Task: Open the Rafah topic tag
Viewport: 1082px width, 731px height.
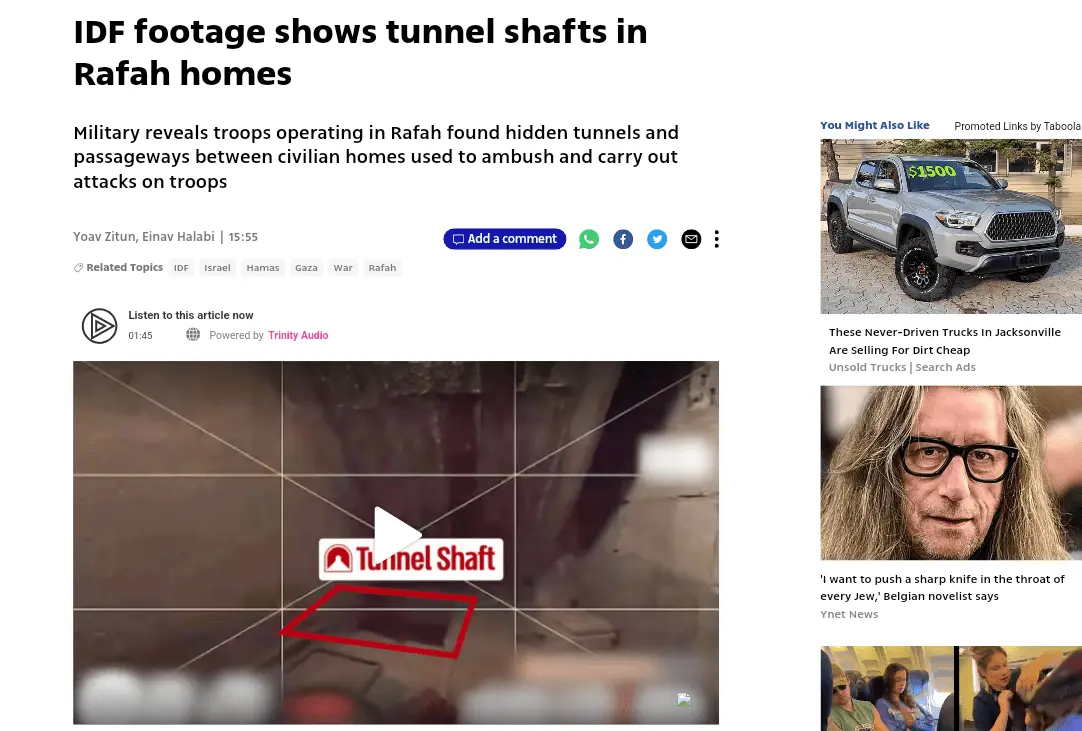Action: pyautogui.click(x=382, y=268)
